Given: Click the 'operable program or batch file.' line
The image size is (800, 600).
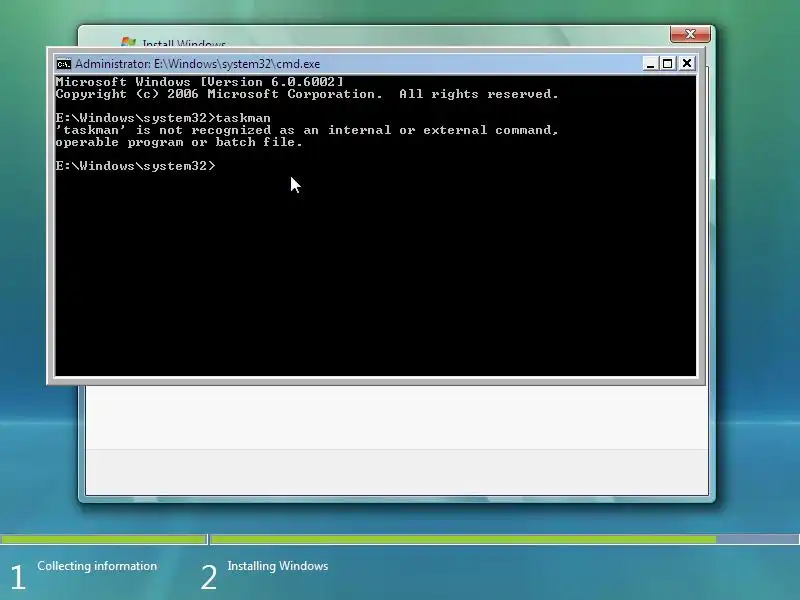Looking at the screenshot, I should (x=179, y=142).
